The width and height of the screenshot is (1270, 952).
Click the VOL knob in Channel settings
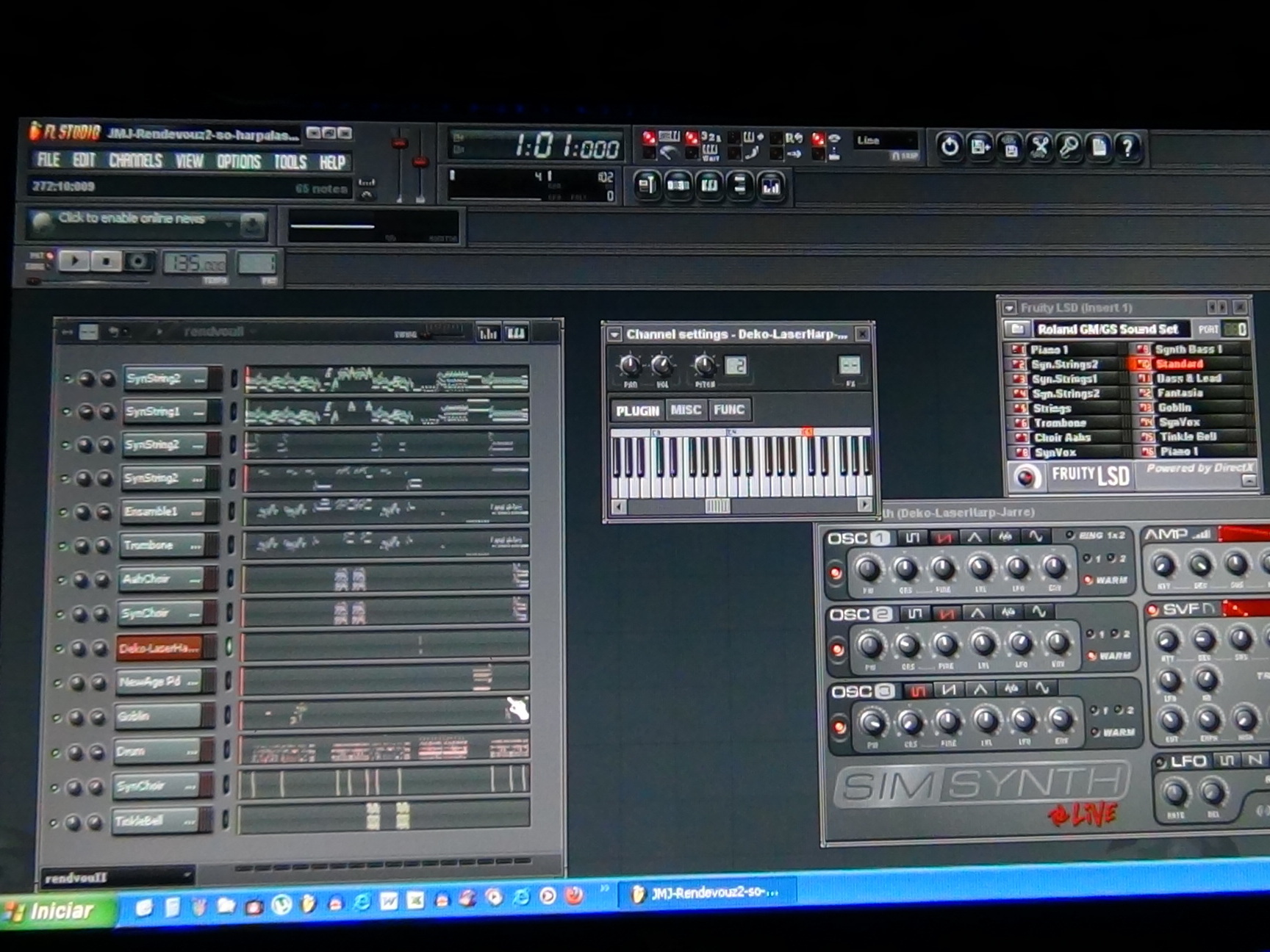pyautogui.click(x=661, y=365)
